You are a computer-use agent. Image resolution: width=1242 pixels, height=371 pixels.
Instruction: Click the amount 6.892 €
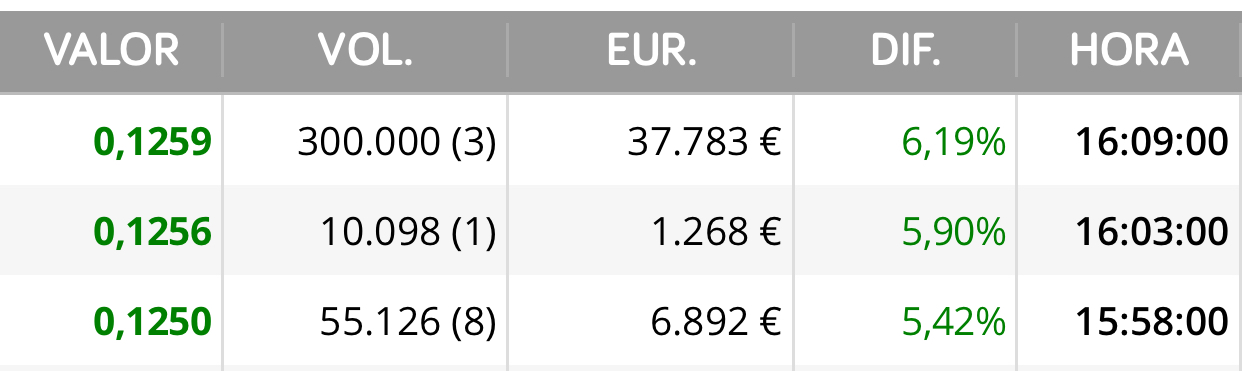716,322
